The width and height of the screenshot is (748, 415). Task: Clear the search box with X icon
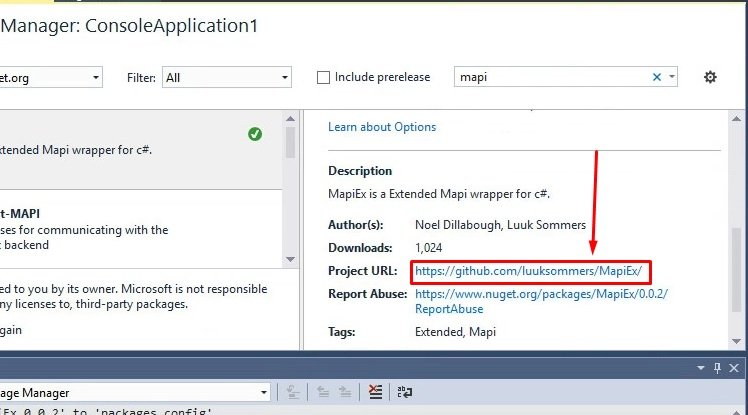click(657, 77)
